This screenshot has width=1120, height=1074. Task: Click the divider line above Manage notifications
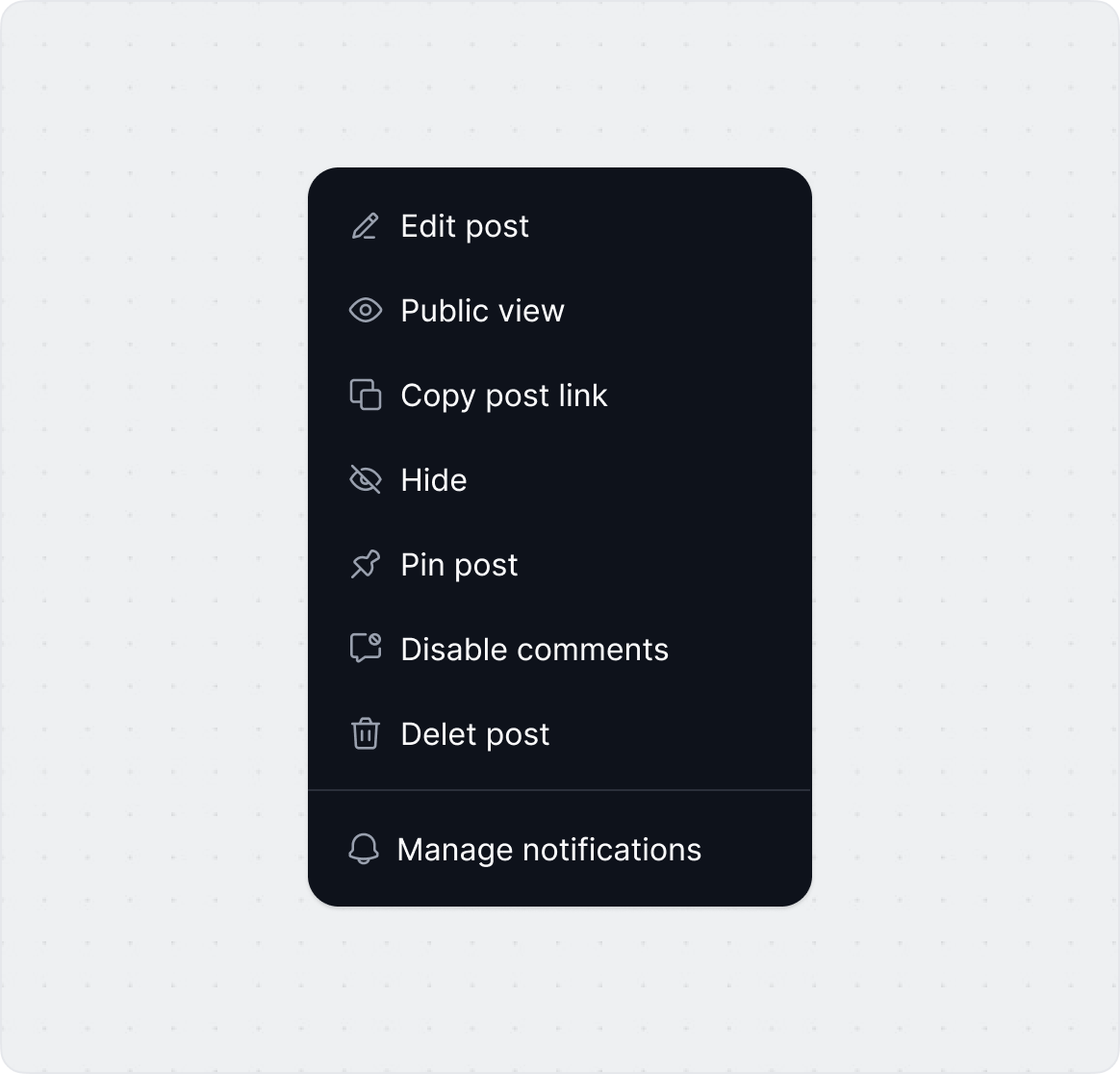[559, 790]
